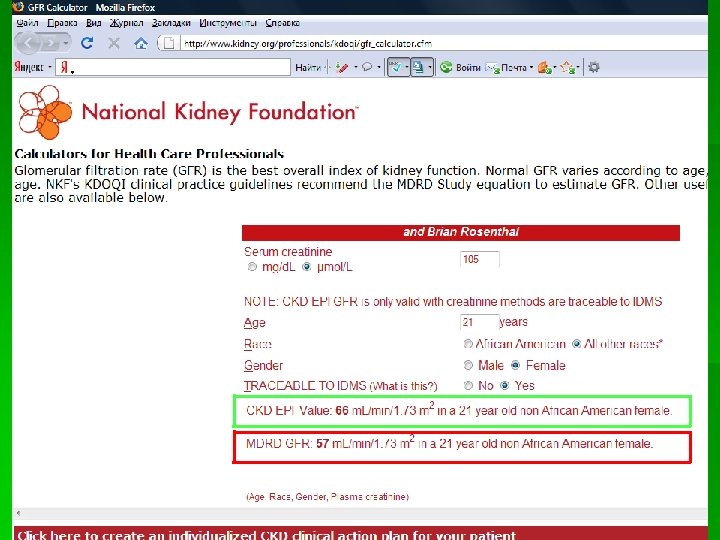Open the individualized CKD clinical action plan link
This screenshot has height=540, width=720.
coord(266,535)
